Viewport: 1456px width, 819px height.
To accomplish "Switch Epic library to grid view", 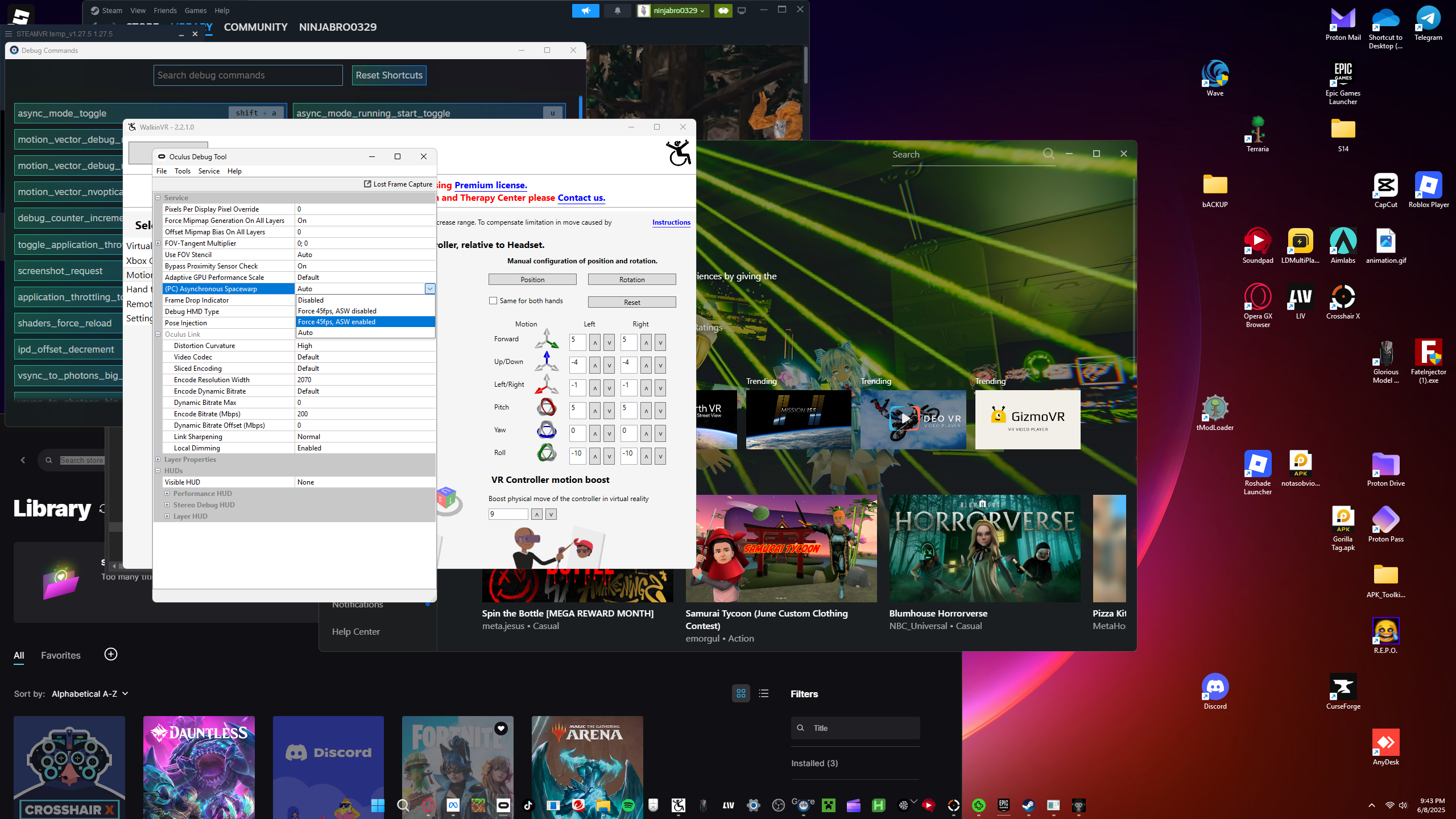I will (741, 693).
